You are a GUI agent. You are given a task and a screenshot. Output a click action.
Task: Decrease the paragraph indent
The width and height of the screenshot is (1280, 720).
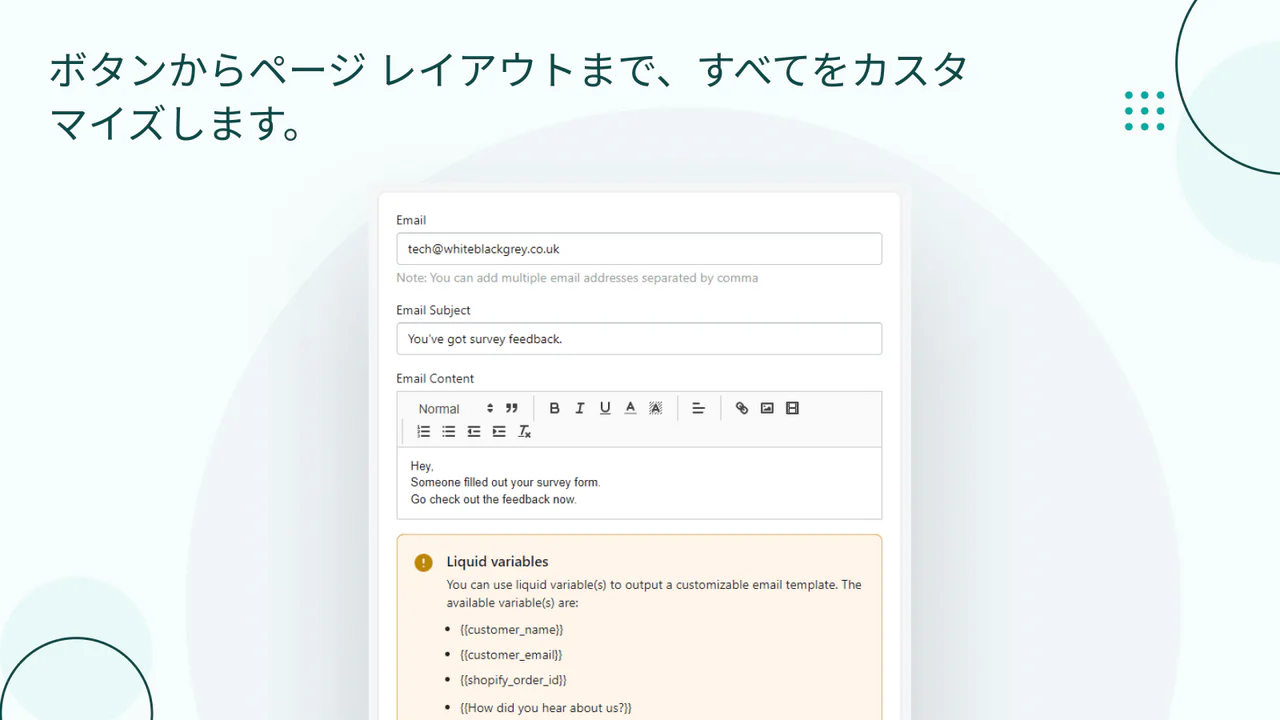point(474,432)
